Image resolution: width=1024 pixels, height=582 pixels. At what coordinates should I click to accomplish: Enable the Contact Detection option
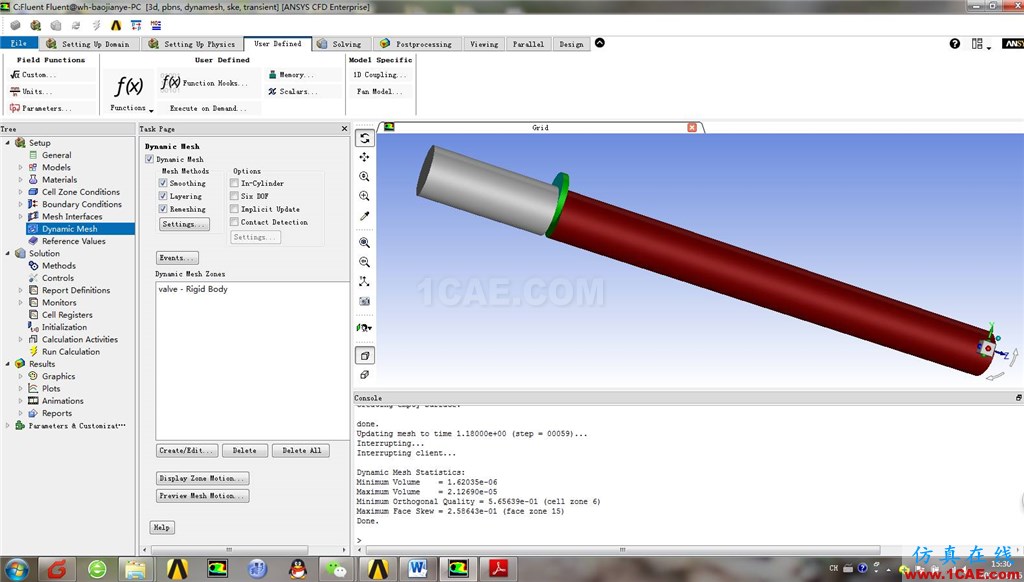pyautogui.click(x=234, y=222)
